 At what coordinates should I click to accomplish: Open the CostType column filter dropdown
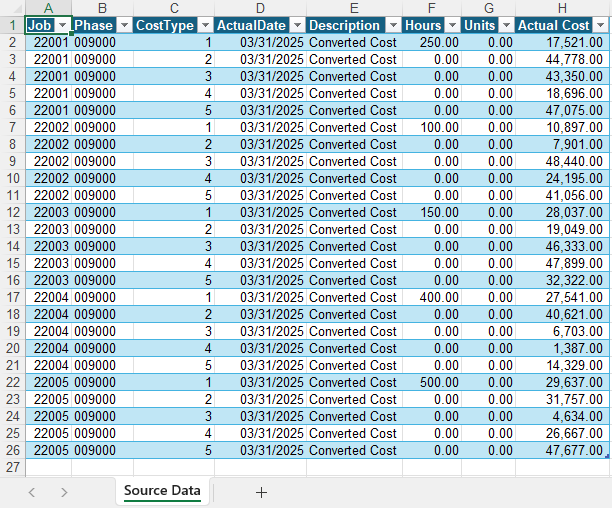[x=205, y=26]
